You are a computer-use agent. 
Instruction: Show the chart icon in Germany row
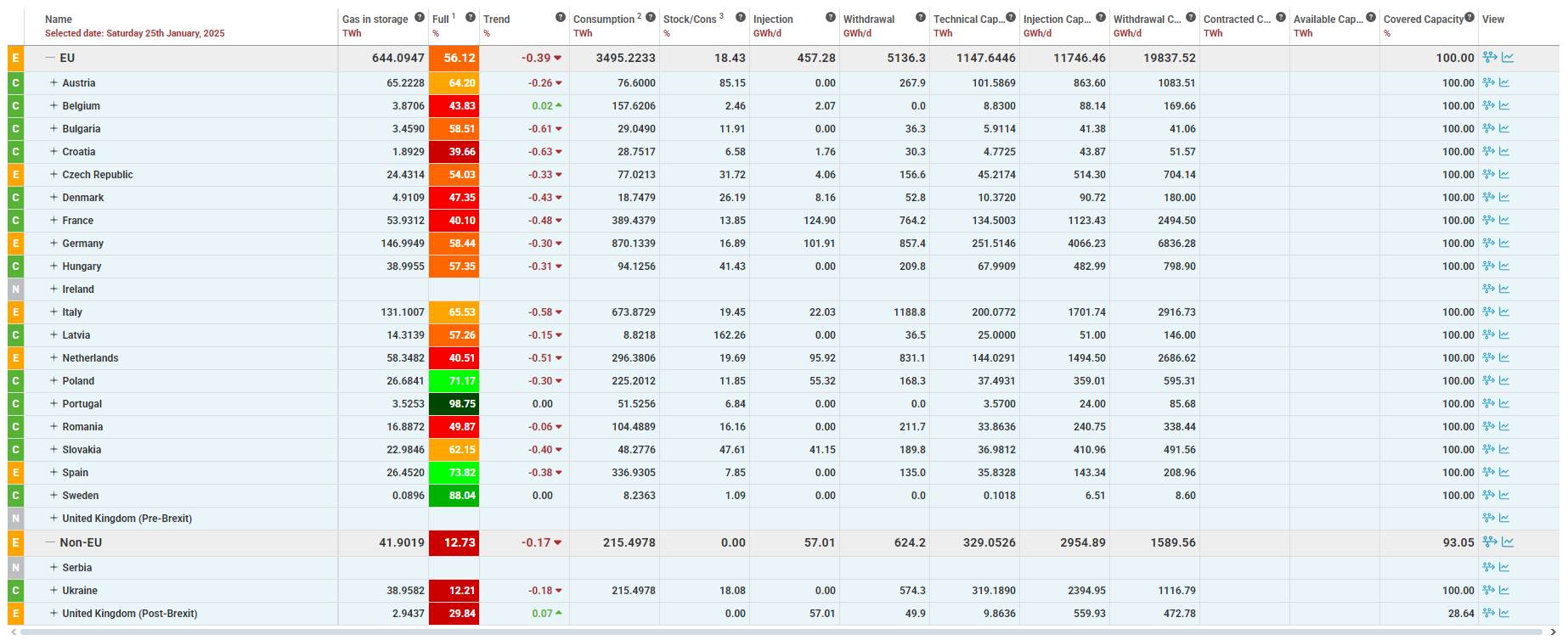point(1504,244)
